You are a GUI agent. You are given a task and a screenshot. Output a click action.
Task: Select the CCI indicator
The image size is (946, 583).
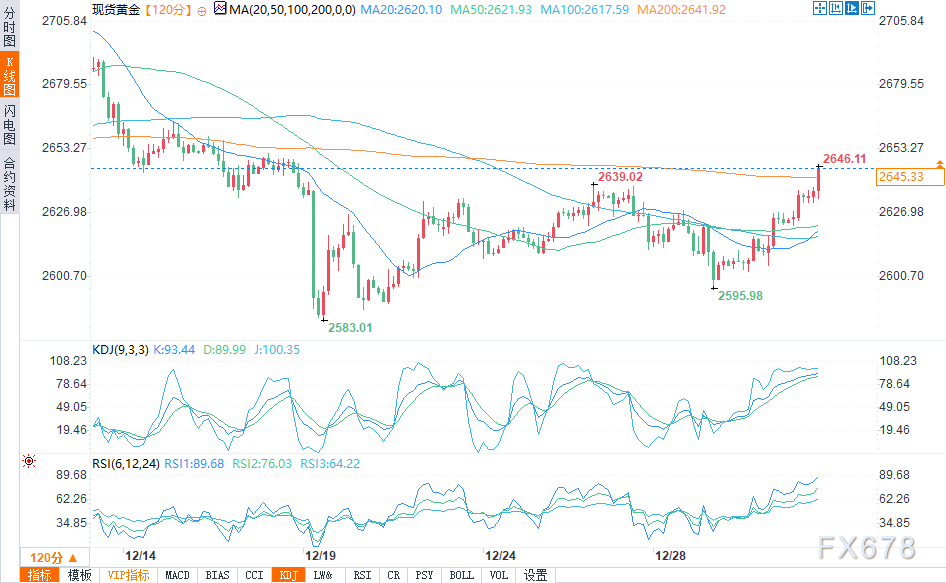tap(255, 575)
